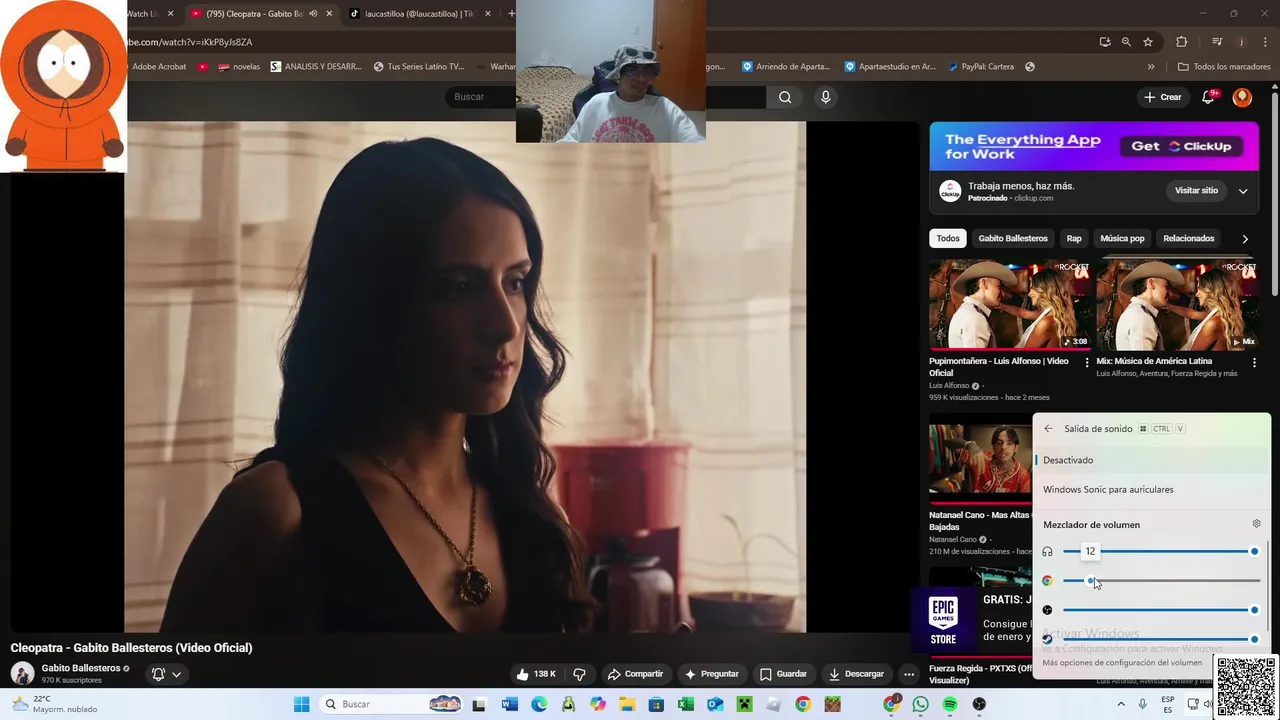Viewport: 1280px width, 720px height.
Task: Open Spotify from the taskbar
Action: coord(950,704)
